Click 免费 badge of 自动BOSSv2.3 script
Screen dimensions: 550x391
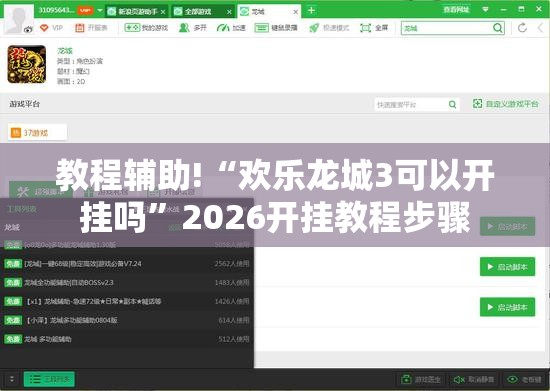point(13,283)
